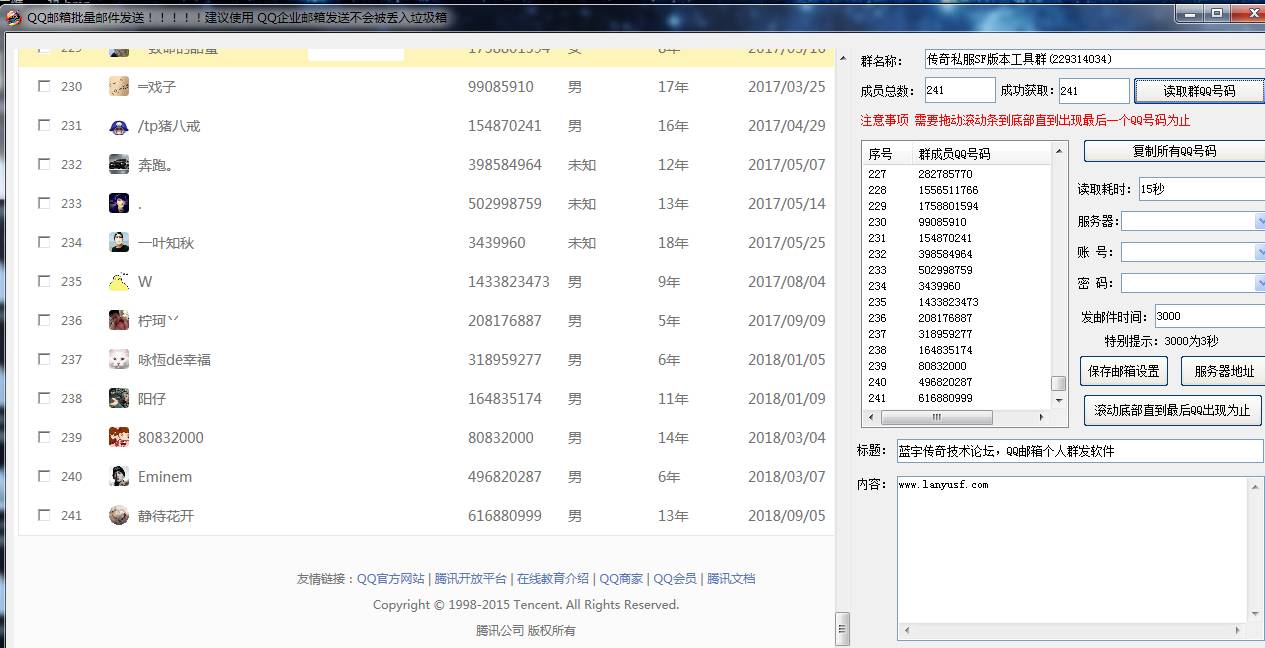The image size is (1265, 648).
Task: Click the right arrow of QQ list horizontal scrollbar
Action: 1042,416
